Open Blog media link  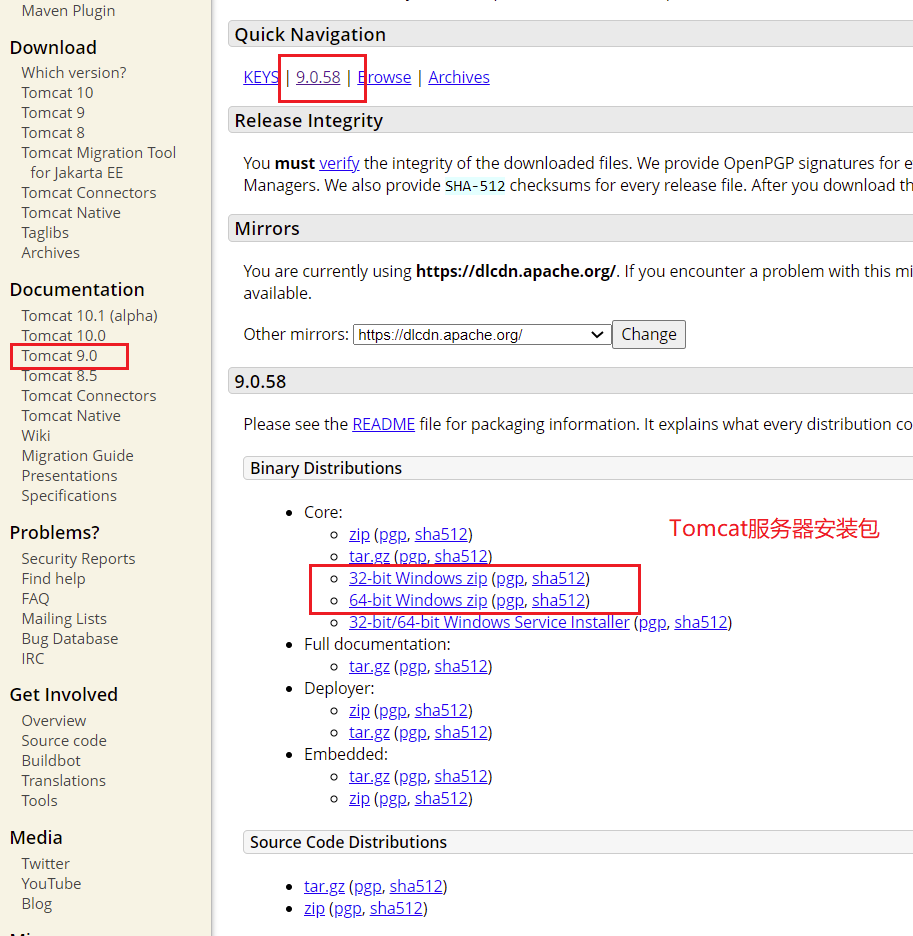tap(36, 904)
